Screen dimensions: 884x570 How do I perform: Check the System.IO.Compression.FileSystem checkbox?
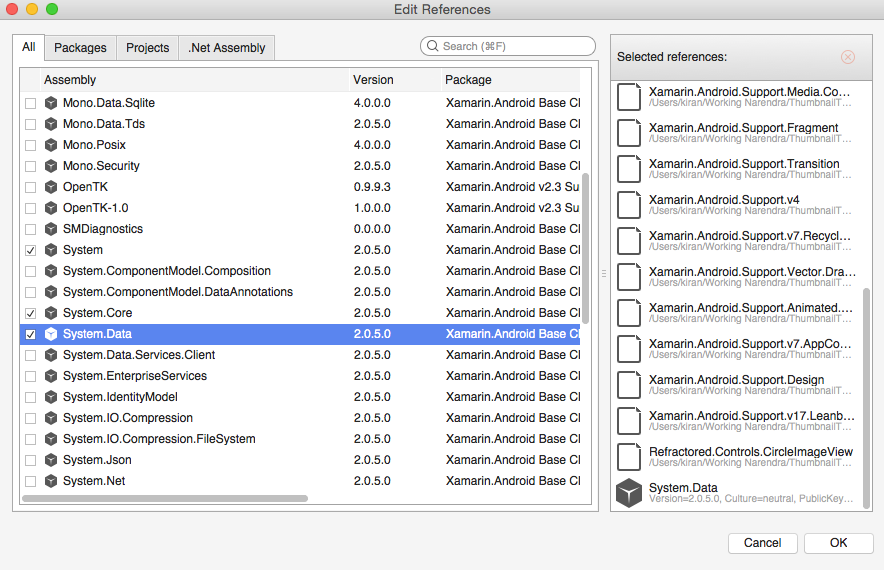30,439
